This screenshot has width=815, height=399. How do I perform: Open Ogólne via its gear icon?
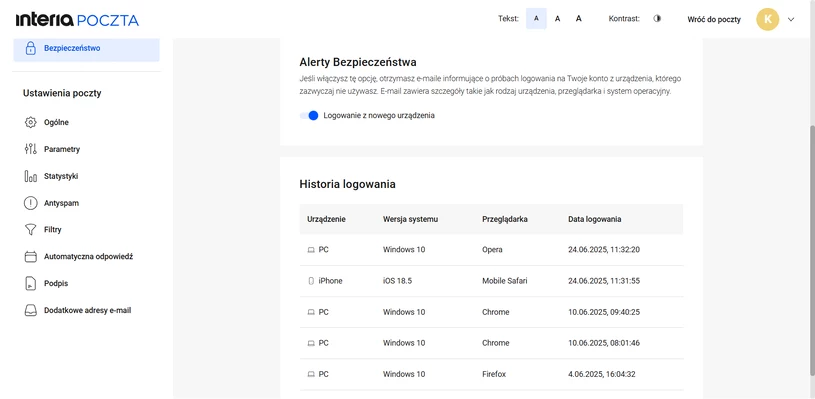[31, 123]
